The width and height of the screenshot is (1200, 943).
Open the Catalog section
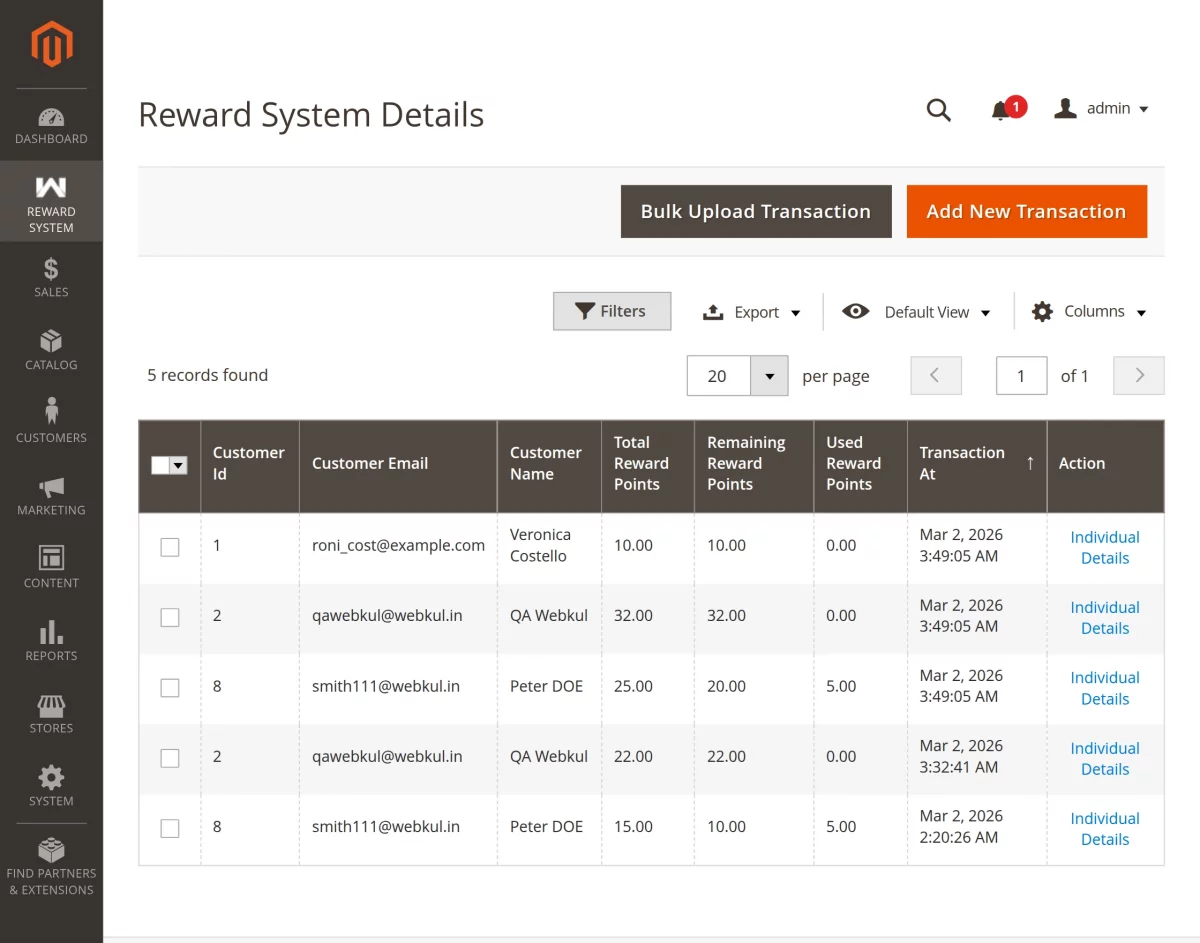pos(51,348)
